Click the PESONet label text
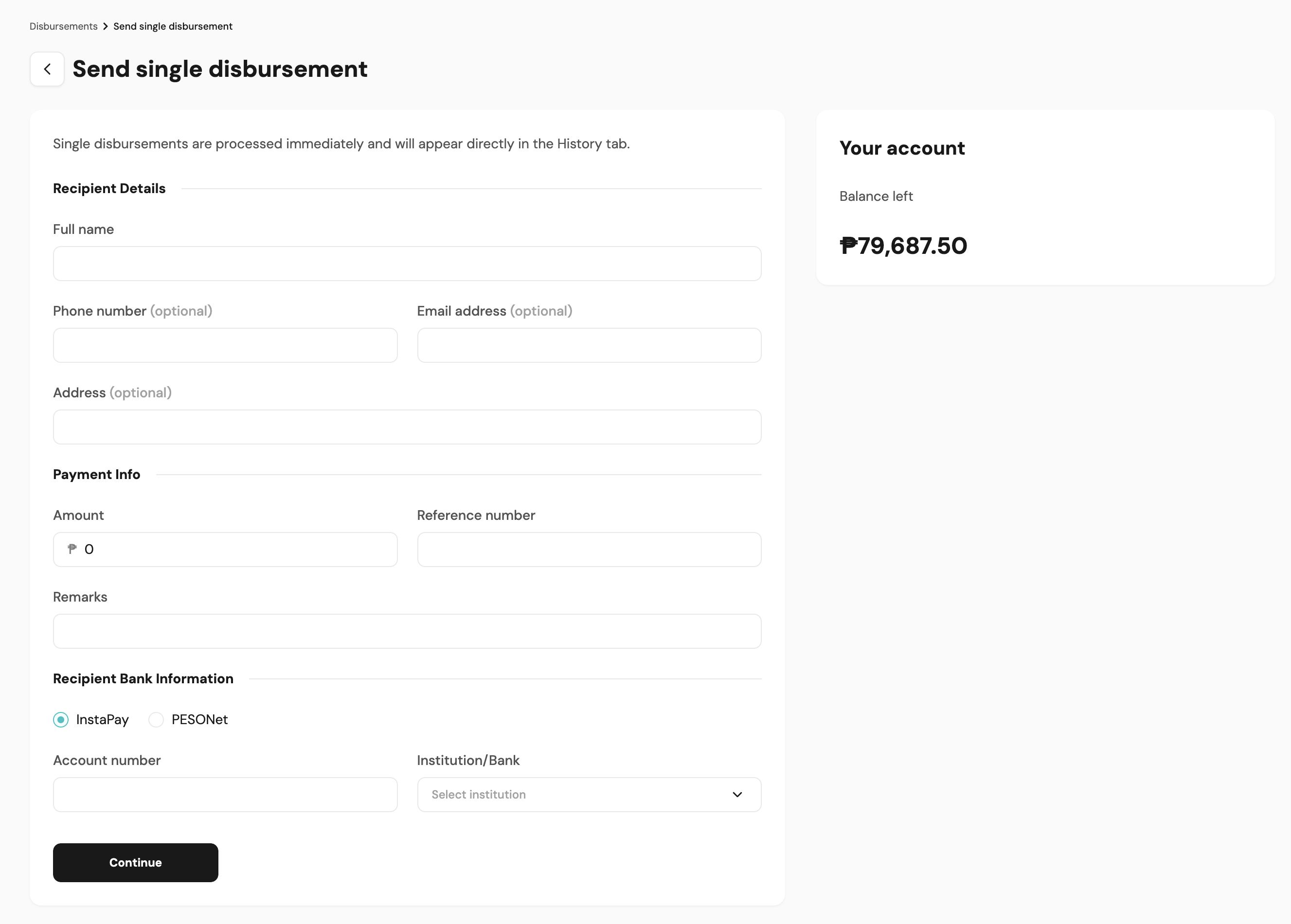Image resolution: width=1291 pixels, height=924 pixels. coord(199,720)
